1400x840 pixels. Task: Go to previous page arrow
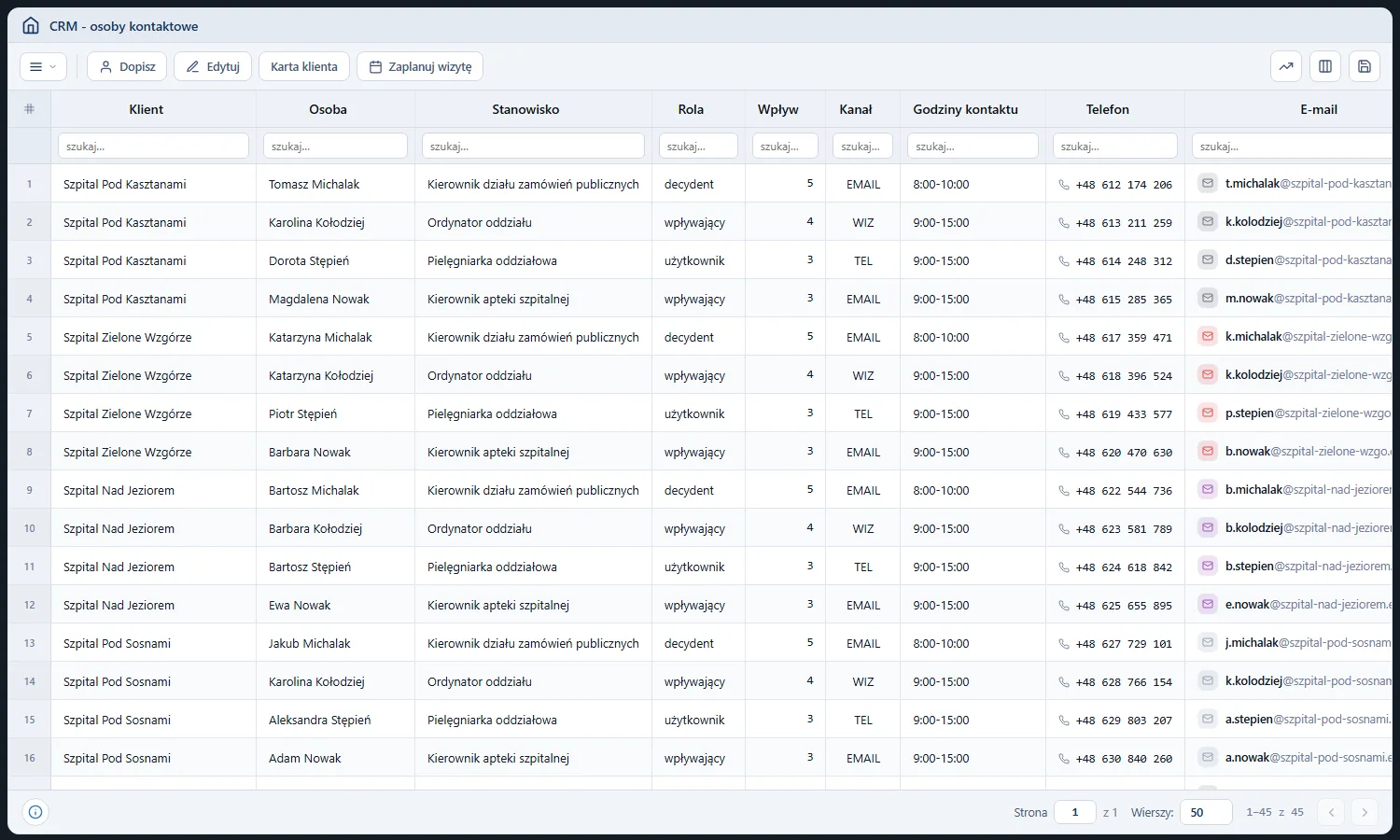(x=1332, y=812)
